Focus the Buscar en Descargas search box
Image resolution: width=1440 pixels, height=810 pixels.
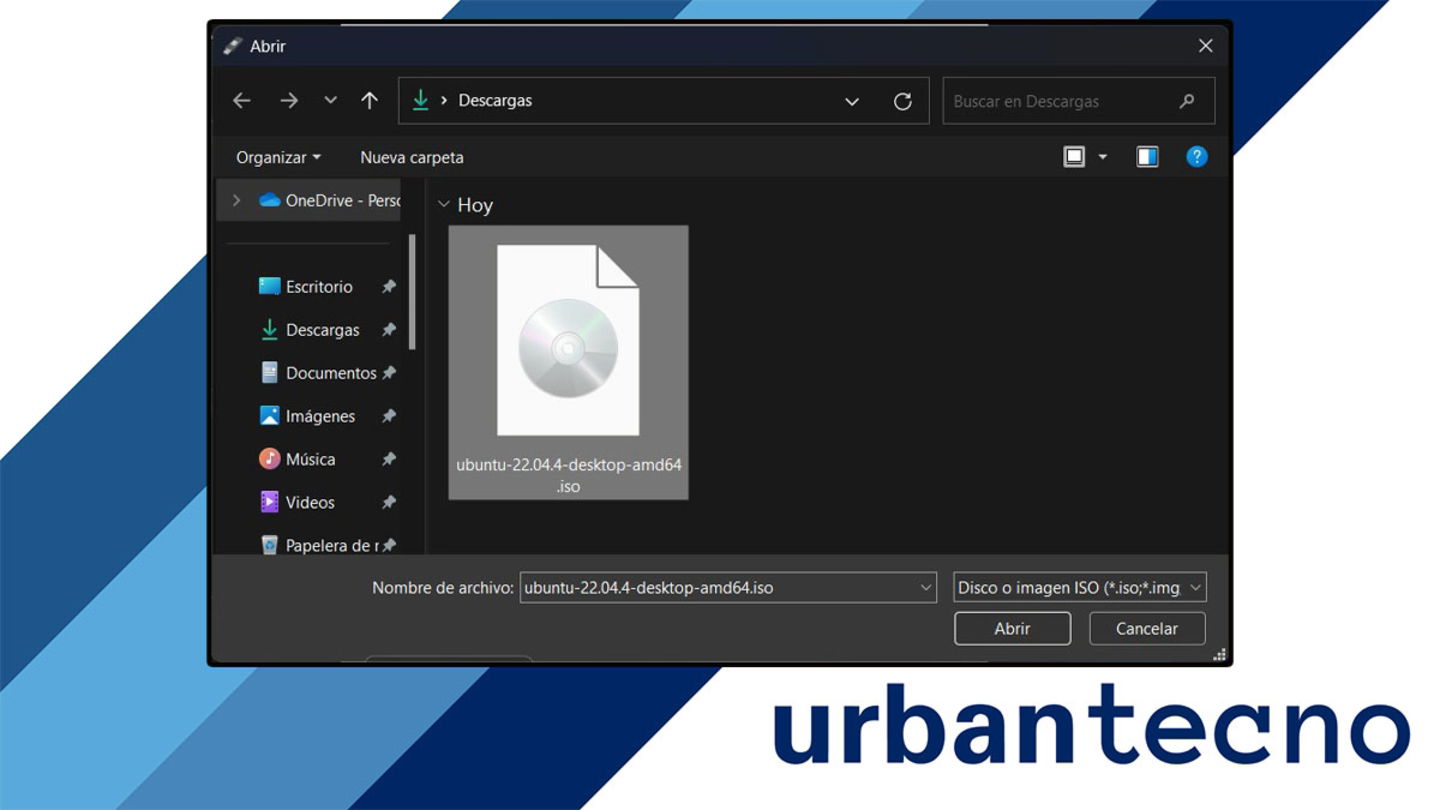click(1078, 101)
